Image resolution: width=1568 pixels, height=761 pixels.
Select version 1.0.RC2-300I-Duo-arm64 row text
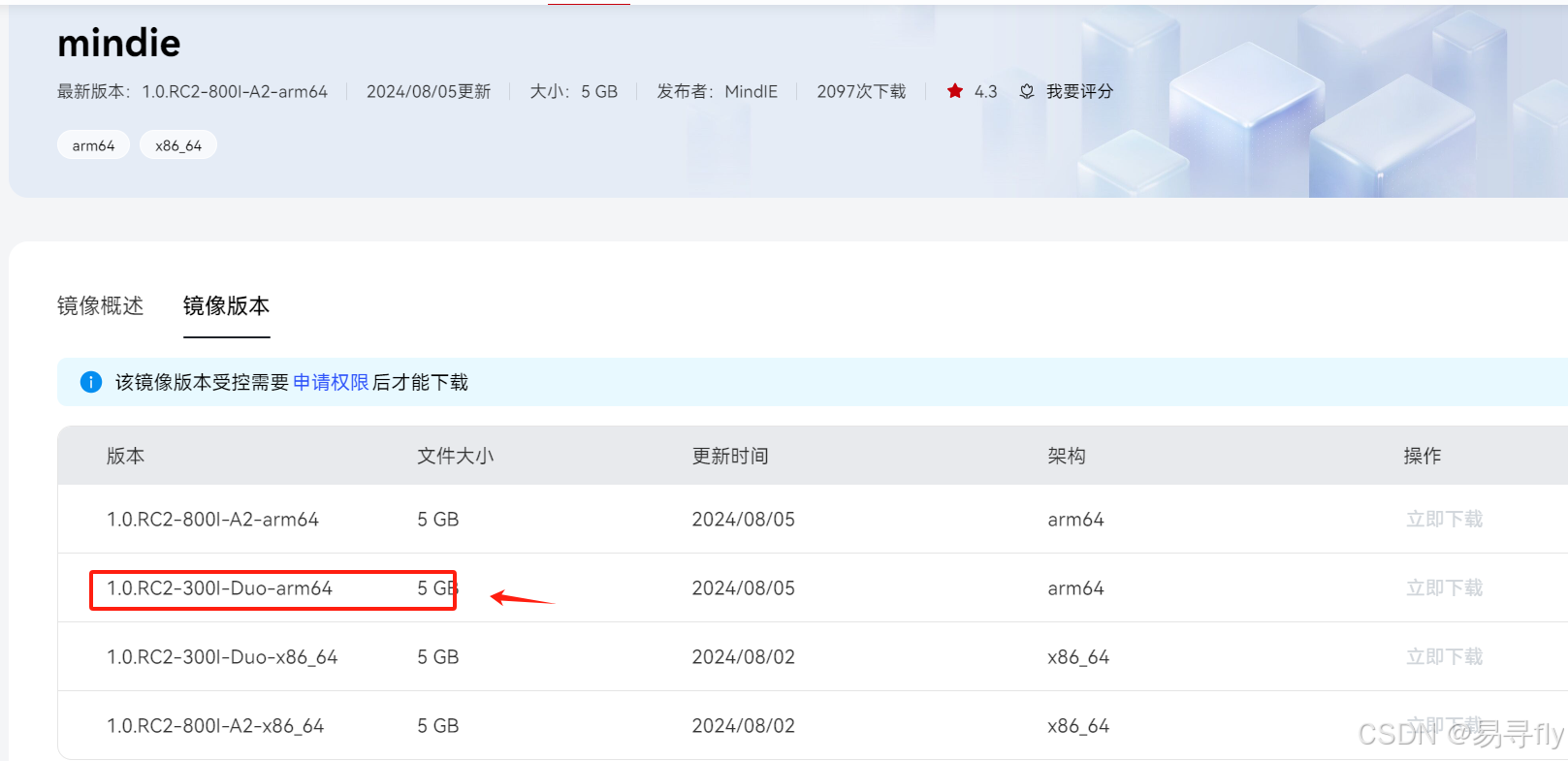point(219,588)
